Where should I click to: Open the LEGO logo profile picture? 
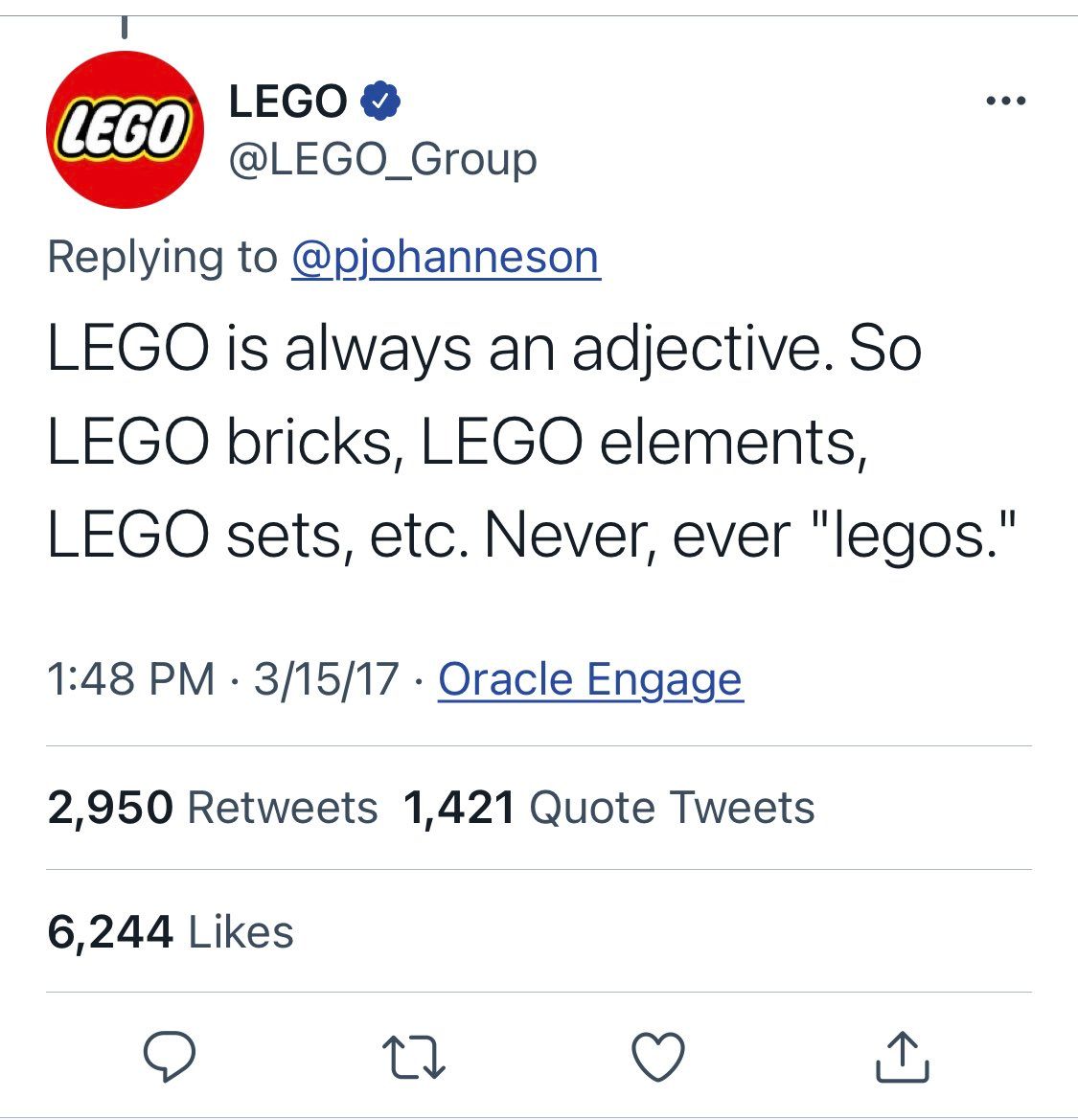pyautogui.click(x=126, y=130)
